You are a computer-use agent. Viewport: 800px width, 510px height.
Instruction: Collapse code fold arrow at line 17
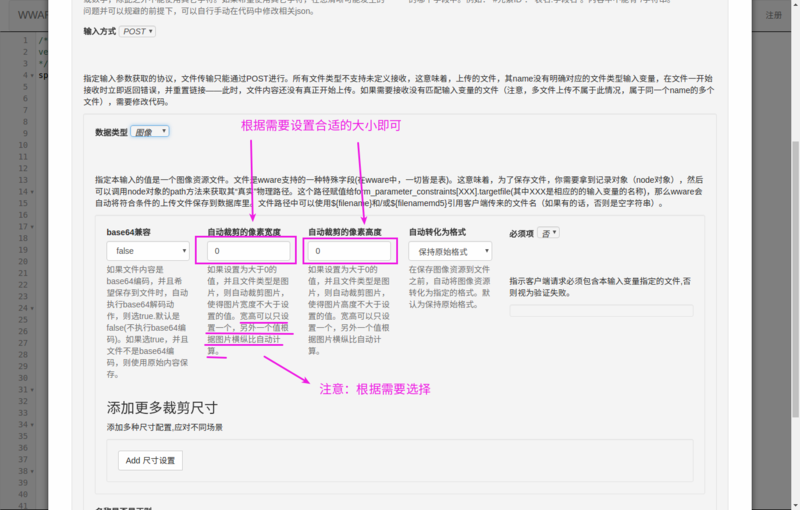point(32,226)
